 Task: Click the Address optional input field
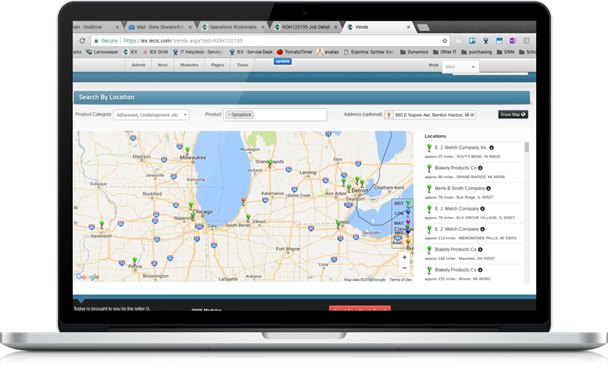(x=434, y=115)
